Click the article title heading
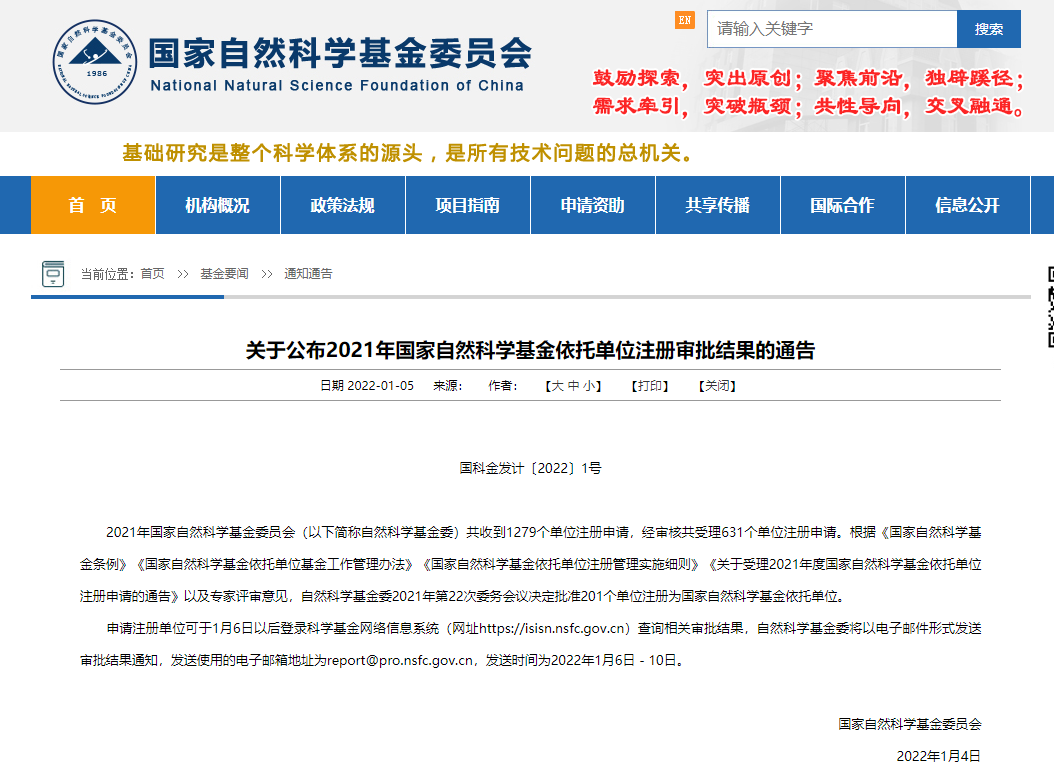This screenshot has height=784, width=1054. click(x=530, y=350)
